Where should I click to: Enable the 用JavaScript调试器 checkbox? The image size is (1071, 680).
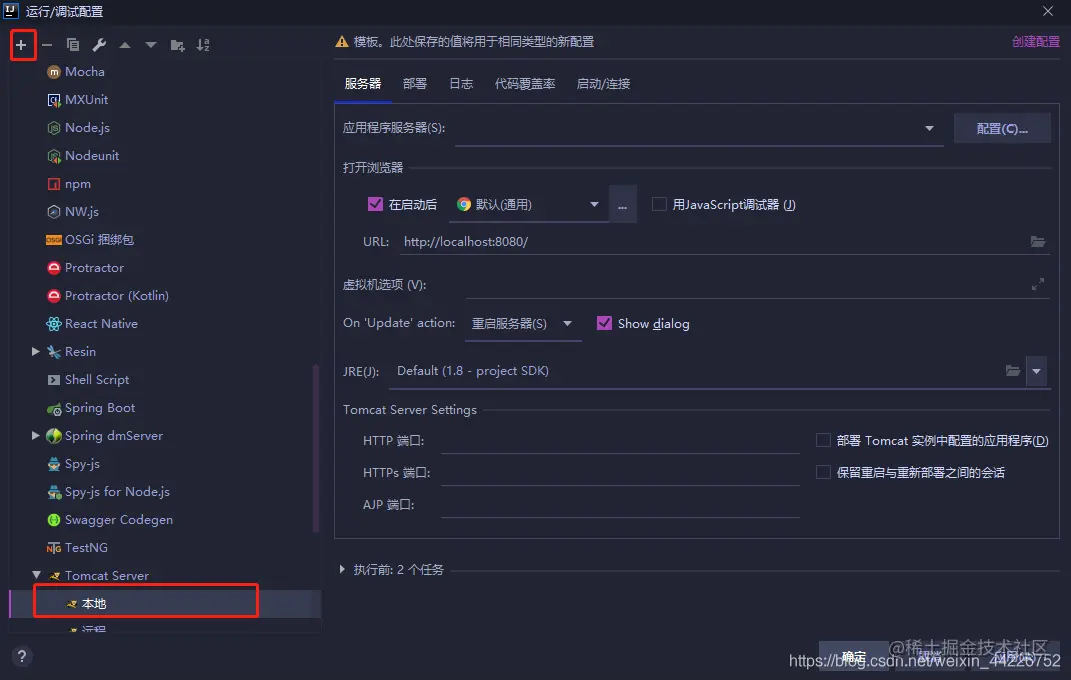659,204
